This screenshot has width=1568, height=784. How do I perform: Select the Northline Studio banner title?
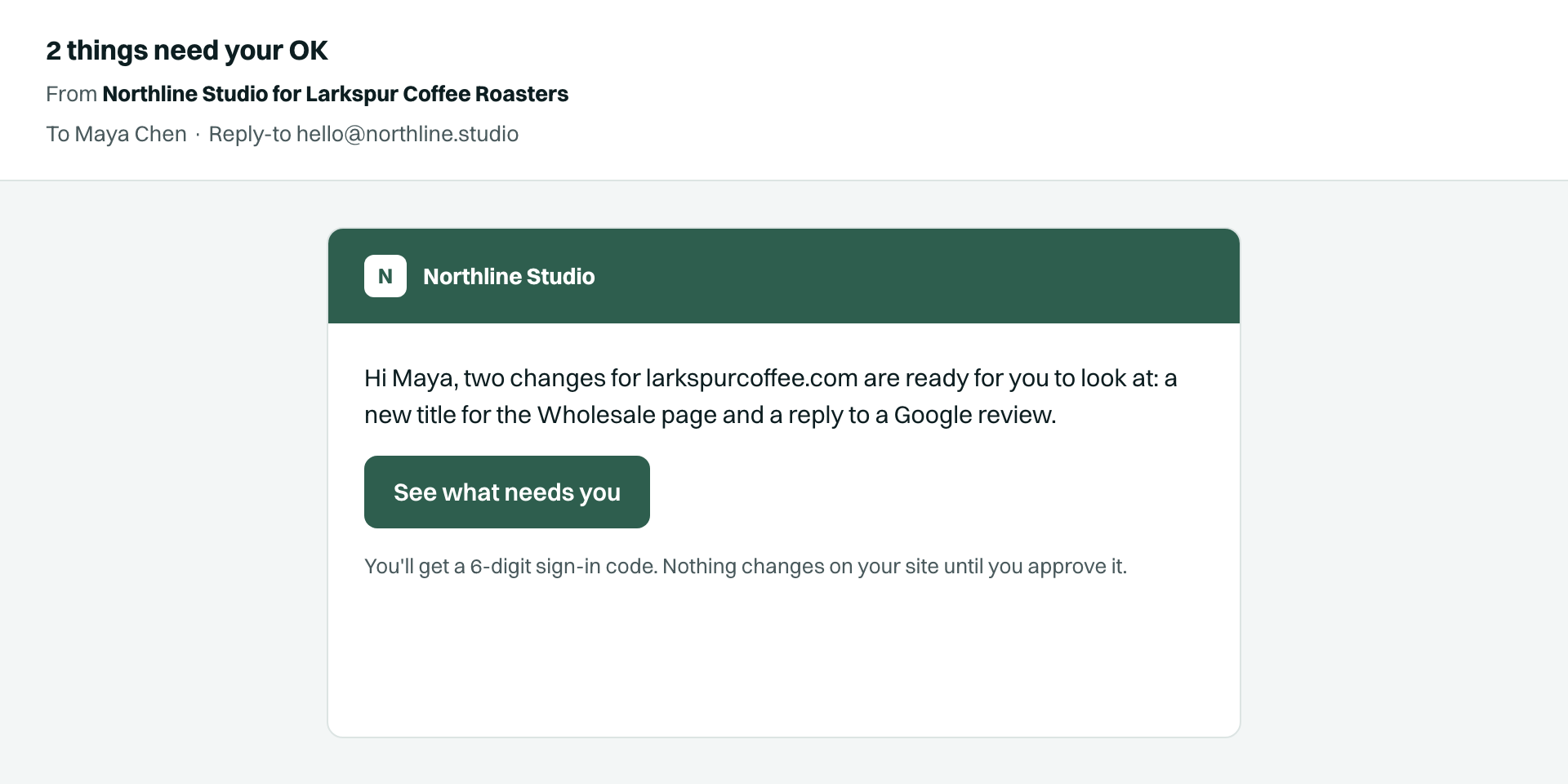(509, 277)
